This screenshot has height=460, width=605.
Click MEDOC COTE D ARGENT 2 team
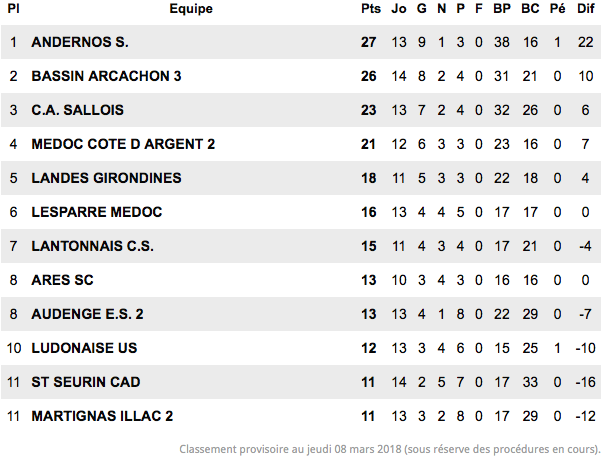click(123, 144)
